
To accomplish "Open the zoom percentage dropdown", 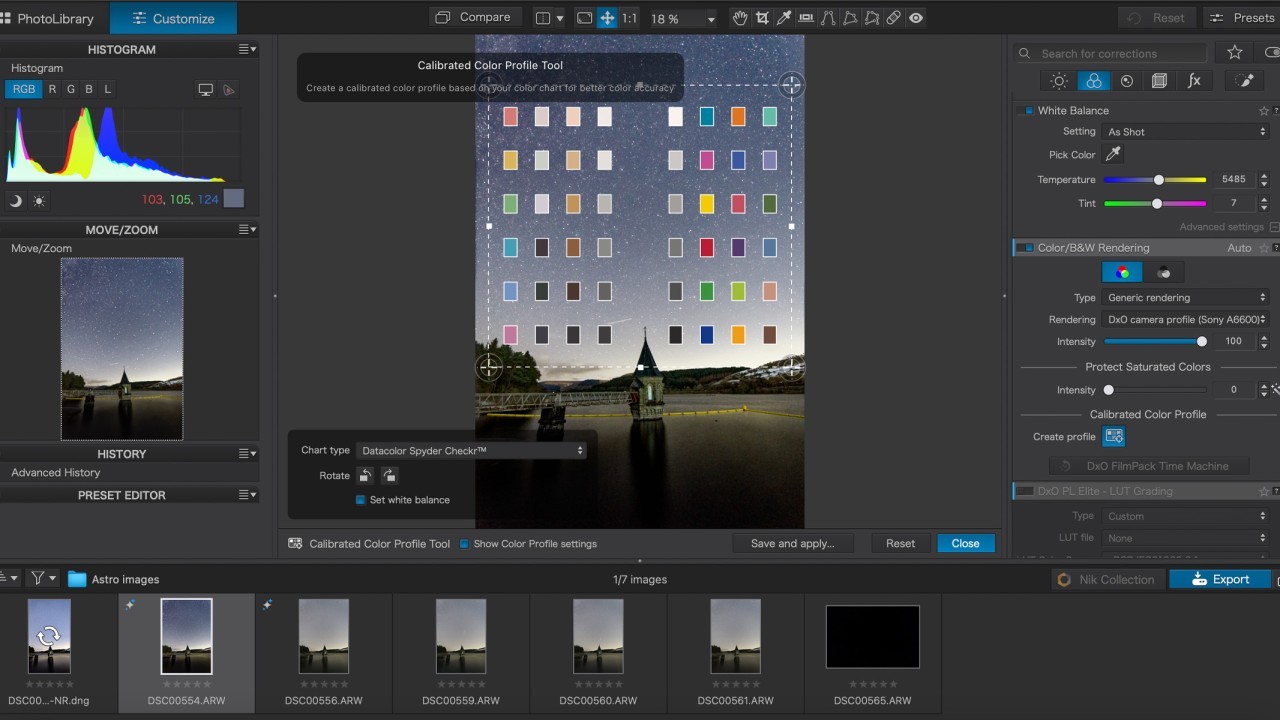I will tap(683, 19).
